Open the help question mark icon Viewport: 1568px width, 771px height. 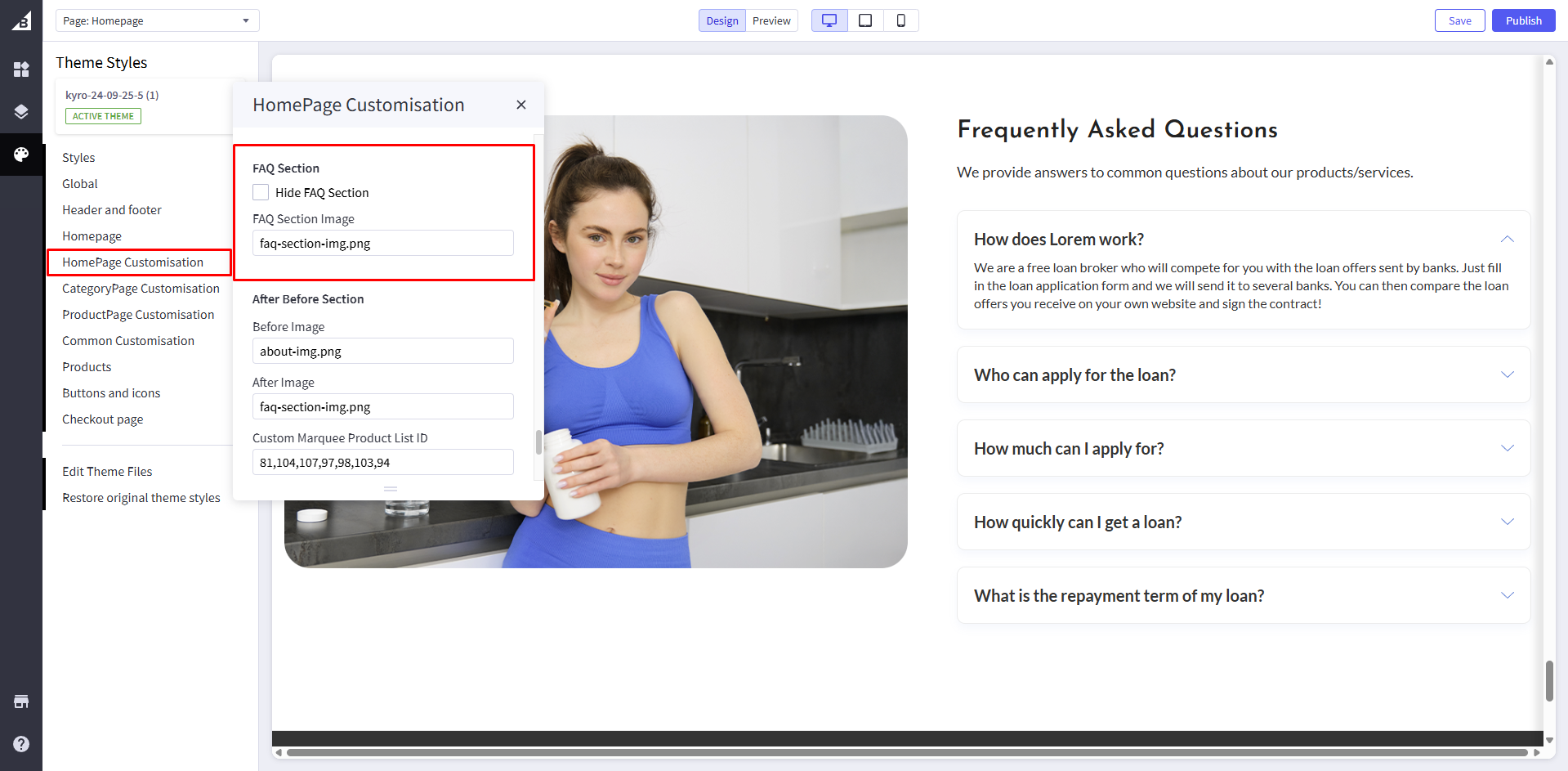(21, 744)
